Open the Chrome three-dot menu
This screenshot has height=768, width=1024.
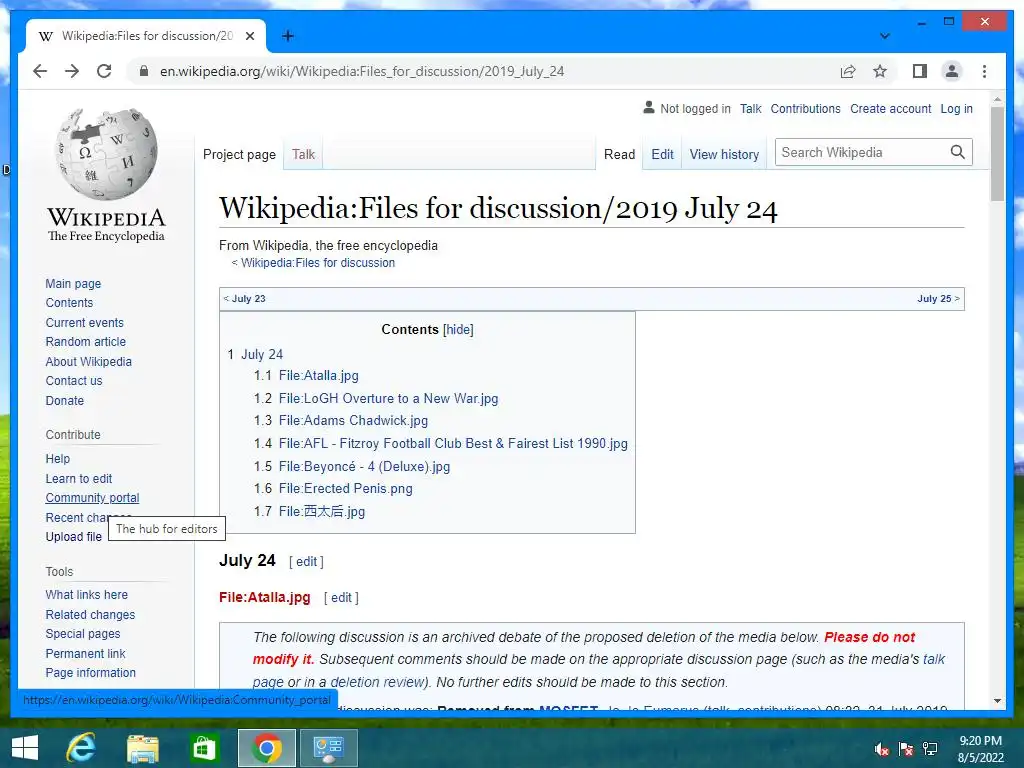tap(984, 71)
